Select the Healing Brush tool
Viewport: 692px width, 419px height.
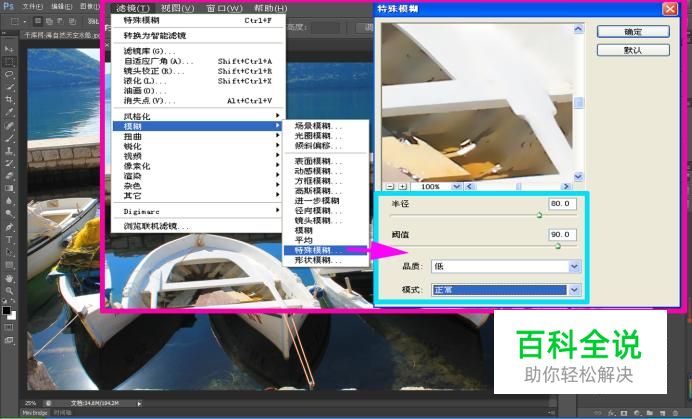[9, 125]
